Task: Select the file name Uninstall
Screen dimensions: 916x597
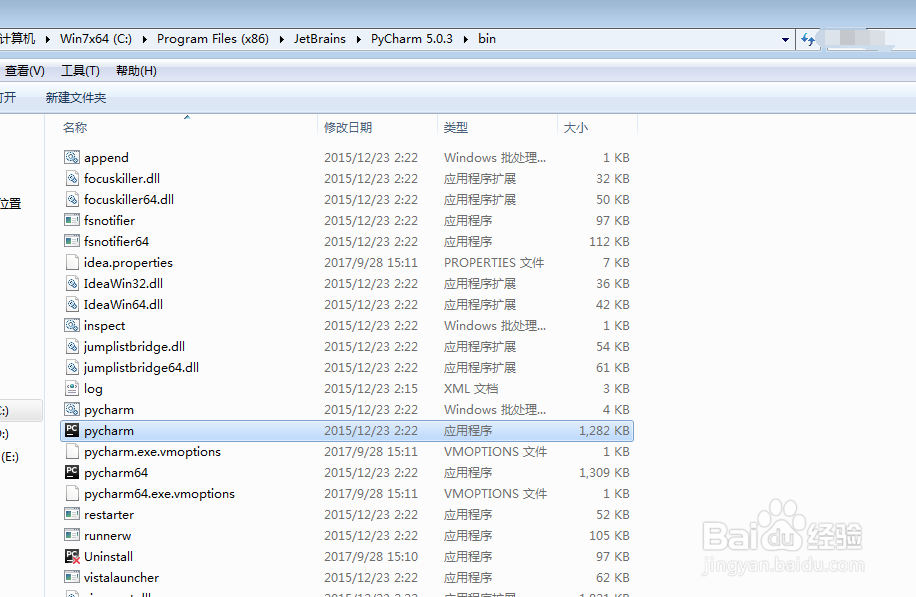Action: (109, 557)
